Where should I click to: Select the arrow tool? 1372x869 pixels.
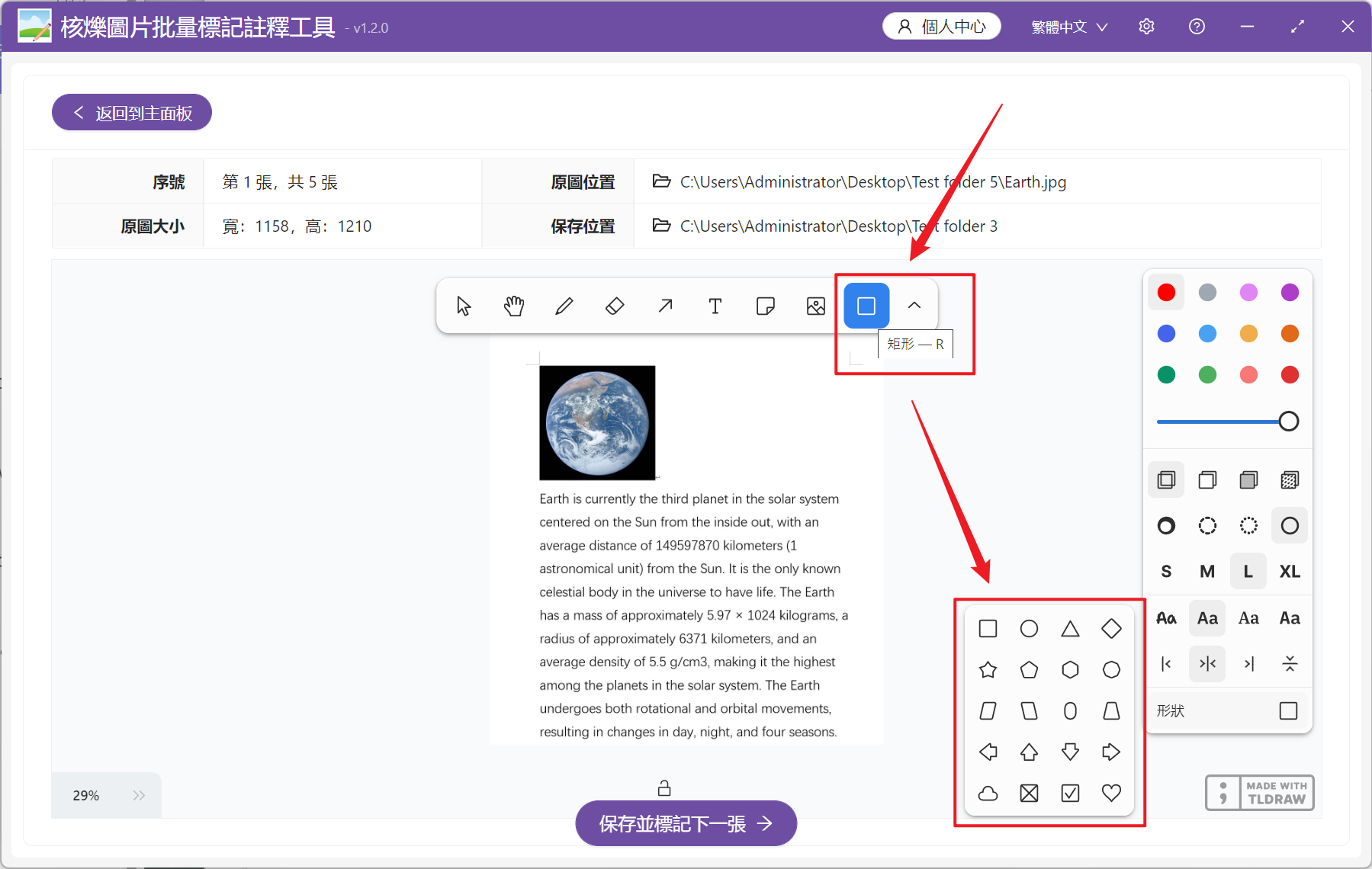[665, 306]
